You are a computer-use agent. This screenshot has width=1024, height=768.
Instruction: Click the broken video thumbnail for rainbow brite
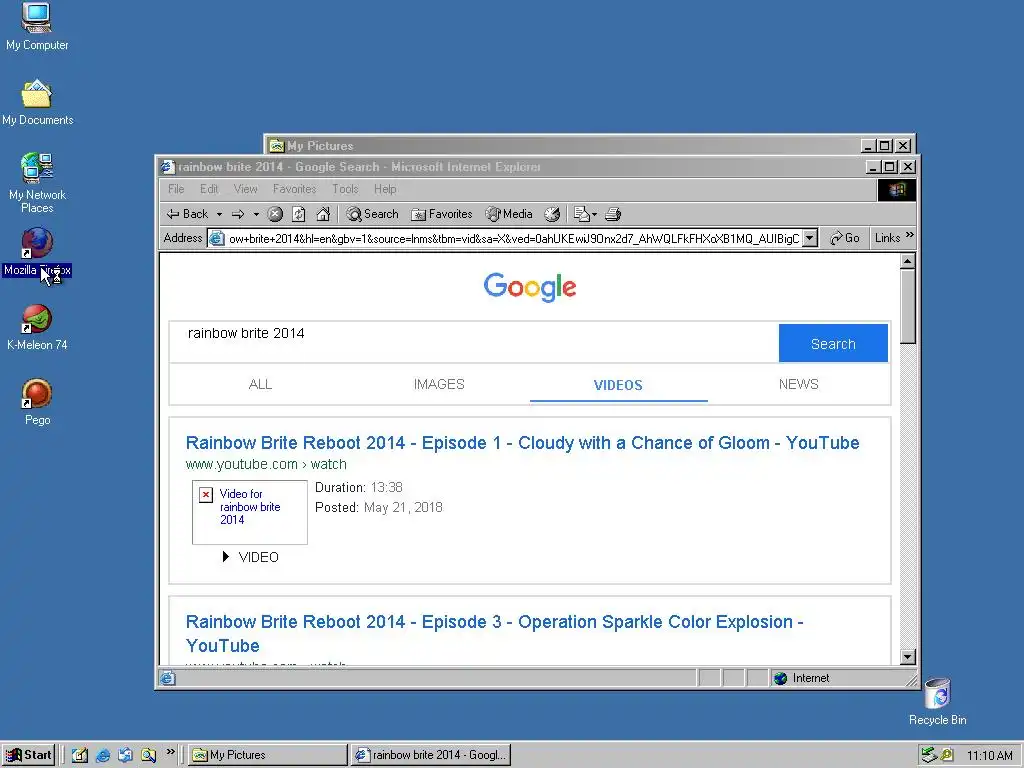coord(249,513)
